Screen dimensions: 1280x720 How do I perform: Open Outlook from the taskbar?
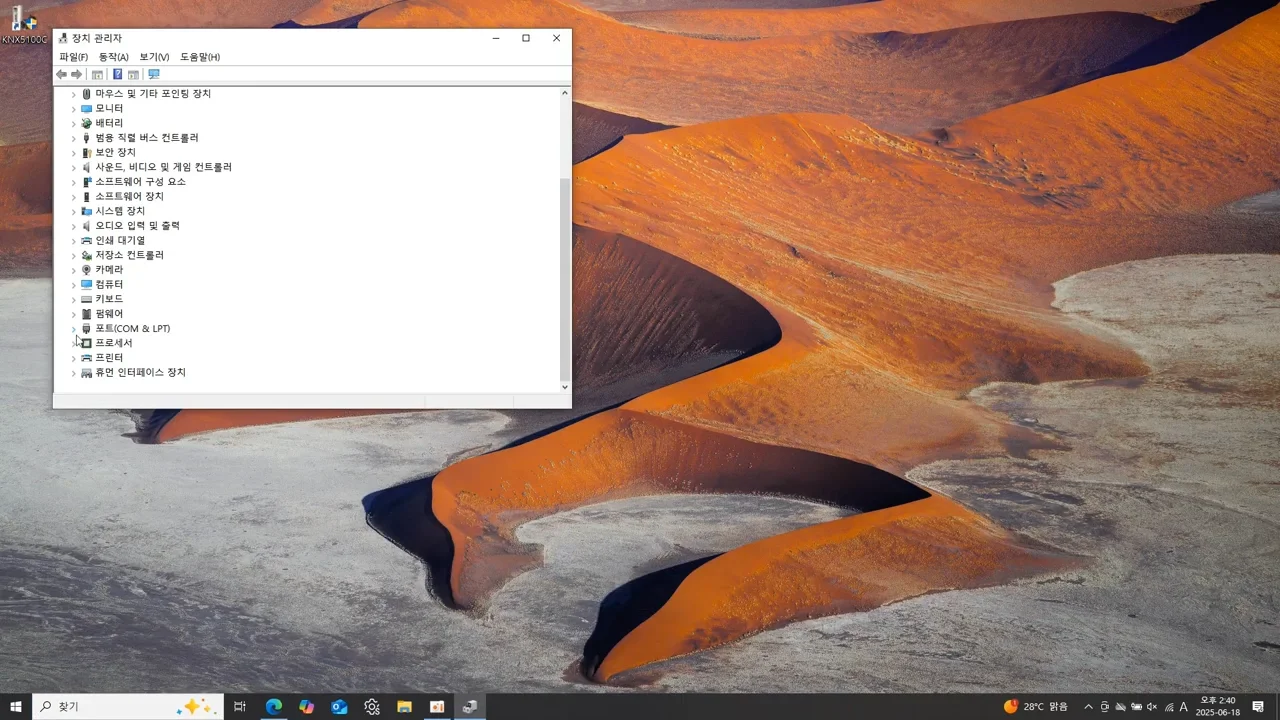pyautogui.click(x=339, y=707)
